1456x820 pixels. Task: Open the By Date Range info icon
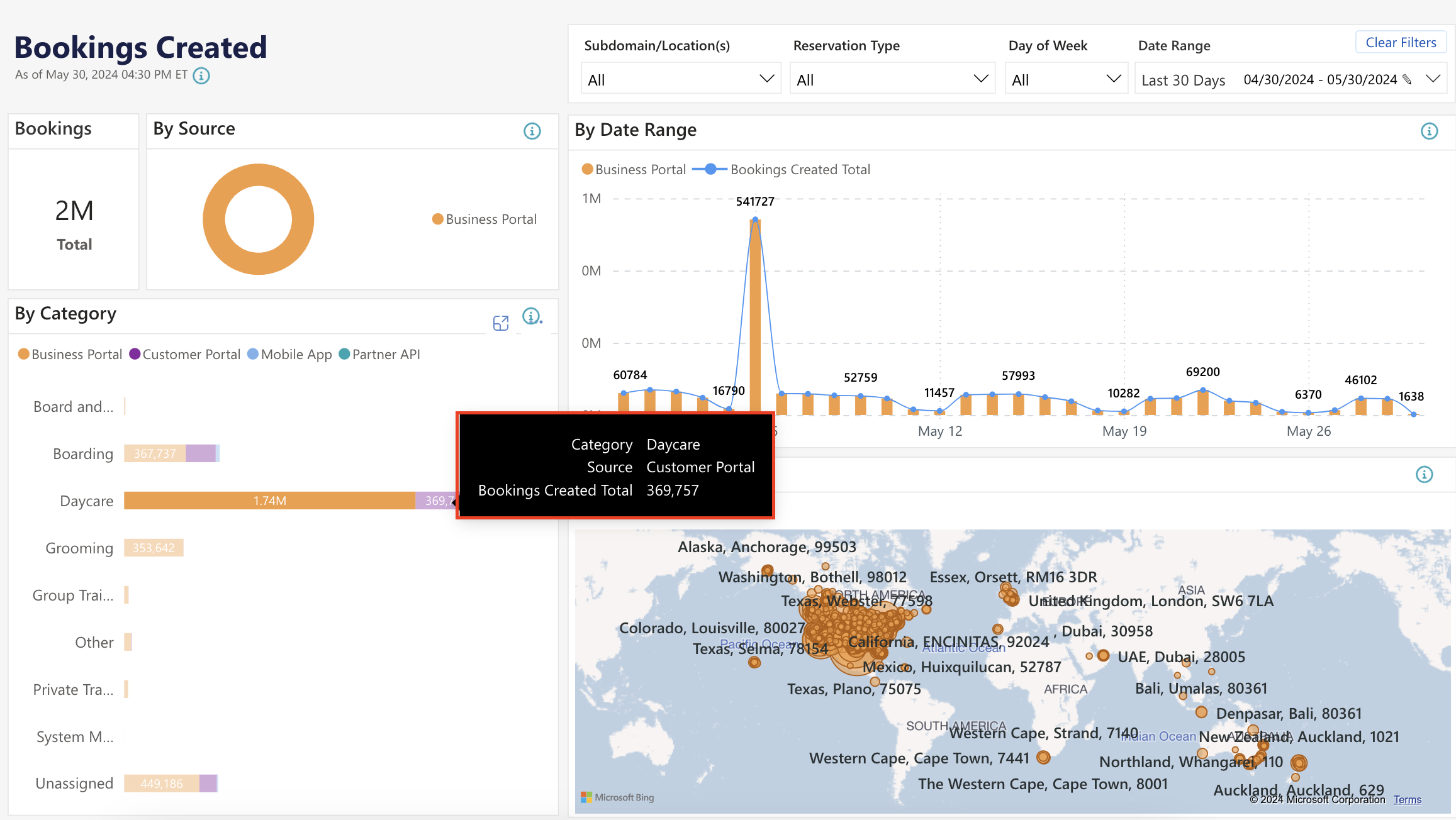[1430, 131]
